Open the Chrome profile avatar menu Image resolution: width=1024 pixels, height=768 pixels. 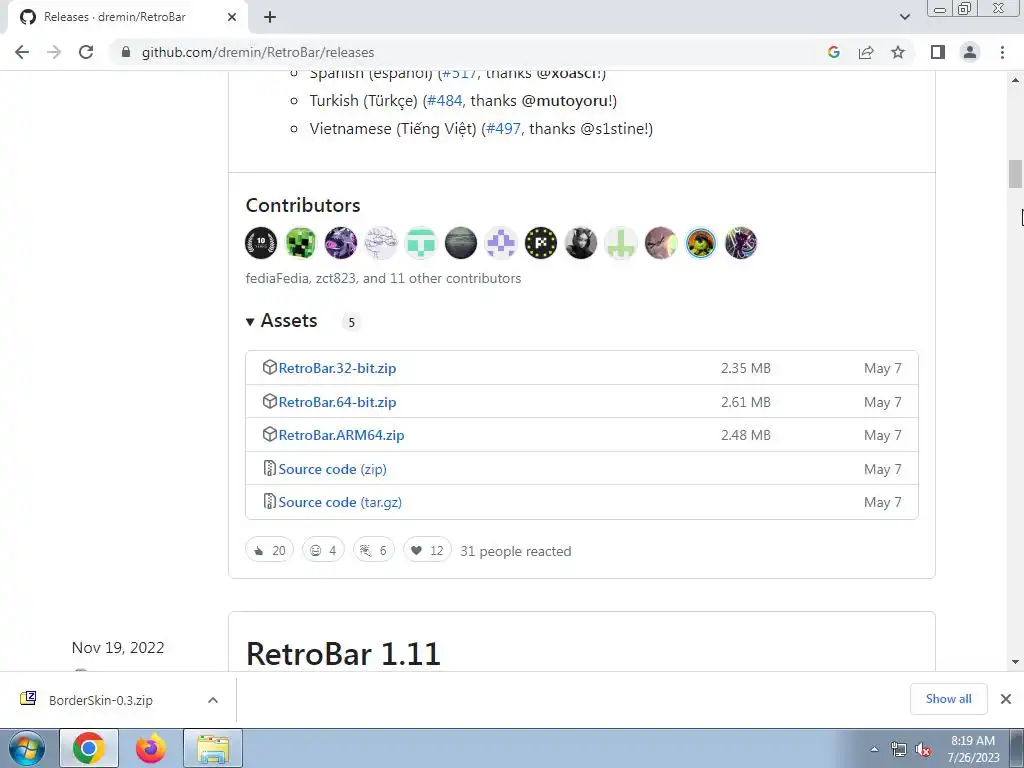pyautogui.click(x=970, y=52)
